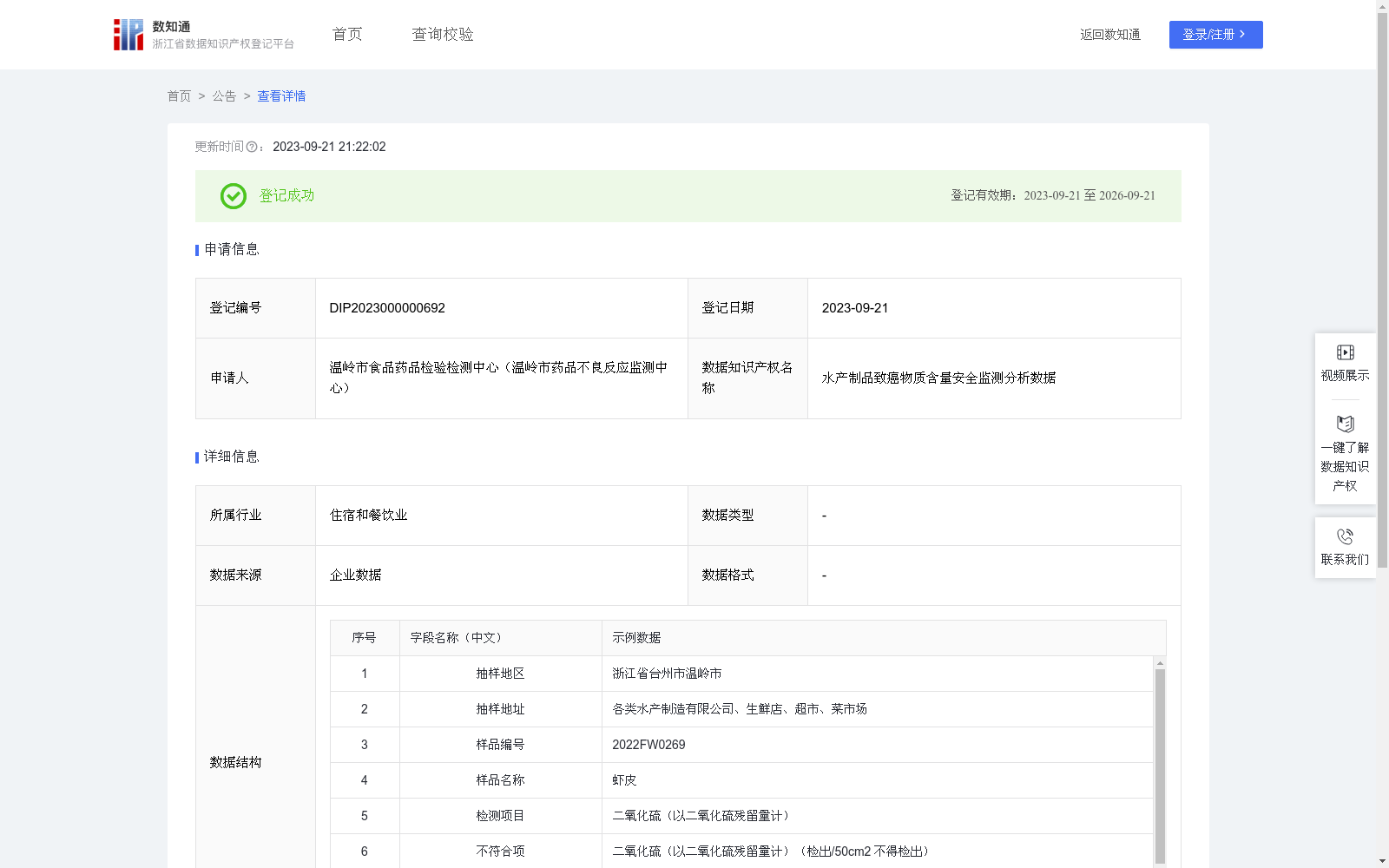Click the 虾皮 sample data cell
This screenshot has width=1389, height=868.
878,780
